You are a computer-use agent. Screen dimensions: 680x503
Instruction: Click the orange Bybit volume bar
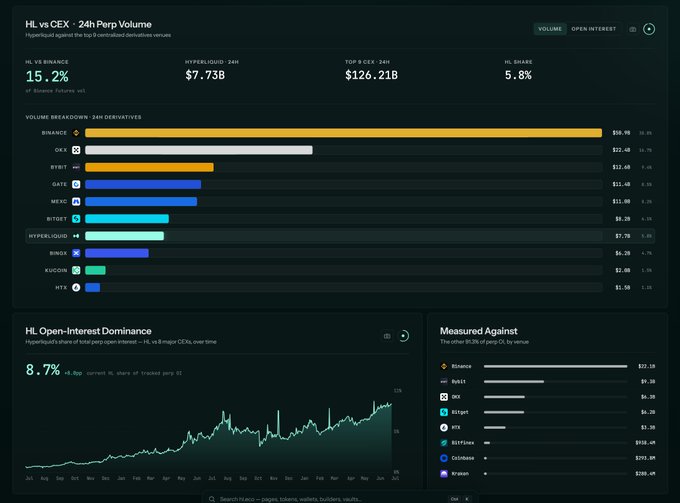pos(149,167)
